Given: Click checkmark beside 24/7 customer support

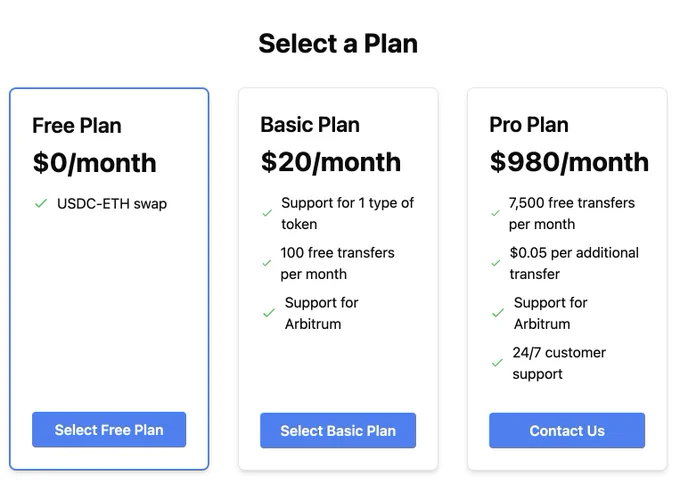Looking at the screenshot, I should pyautogui.click(x=497, y=363).
